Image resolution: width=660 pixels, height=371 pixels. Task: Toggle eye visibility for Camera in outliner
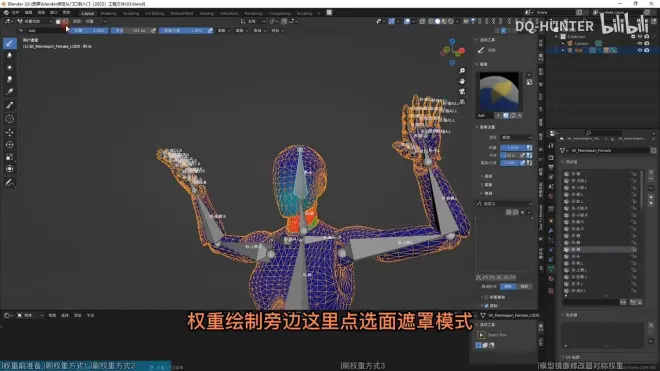pyautogui.click(x=639, y=43)
